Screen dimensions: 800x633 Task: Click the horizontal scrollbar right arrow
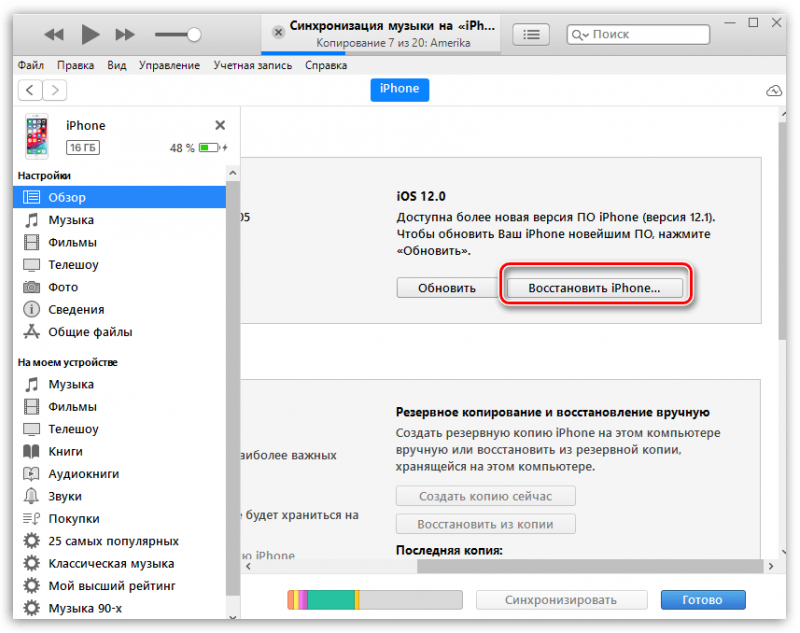[x=771, y=566]
